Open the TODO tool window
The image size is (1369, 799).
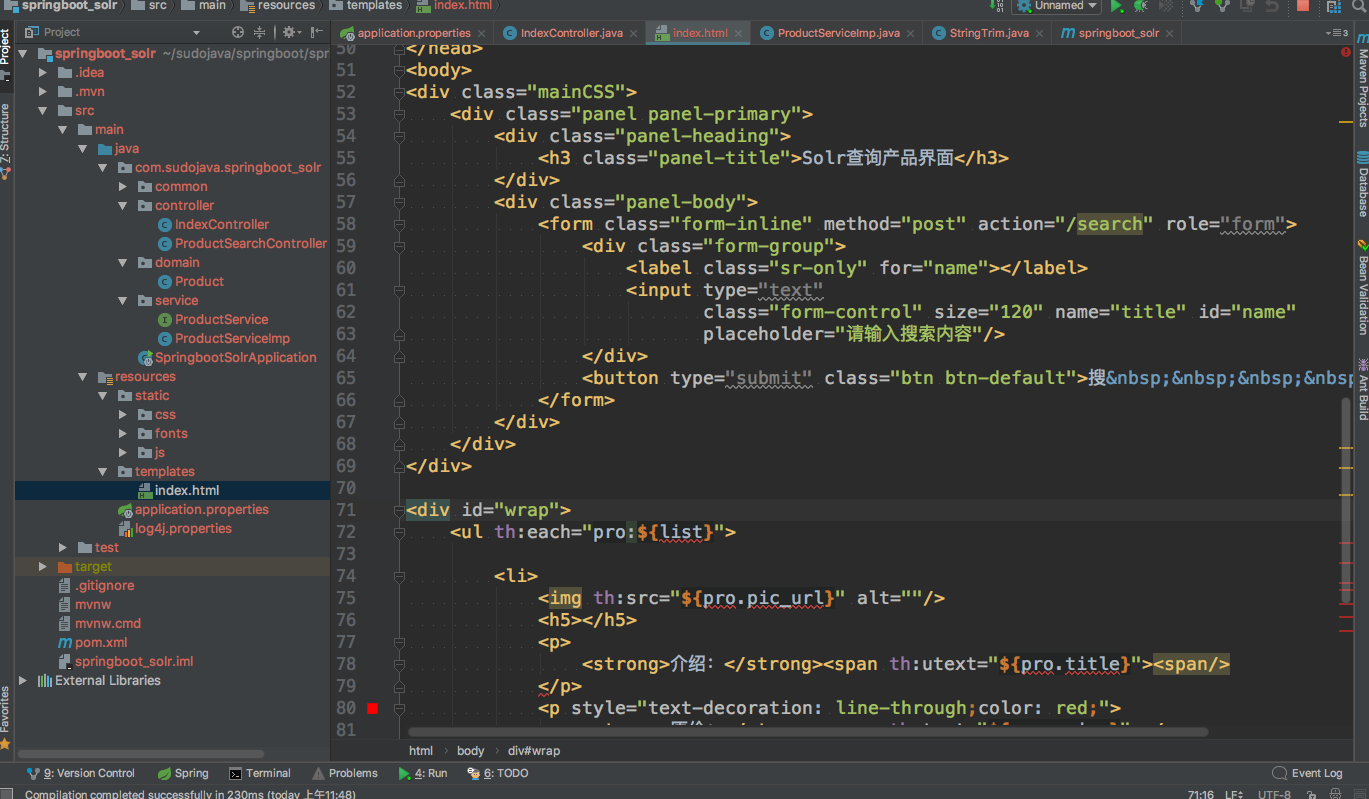point(498,773)
